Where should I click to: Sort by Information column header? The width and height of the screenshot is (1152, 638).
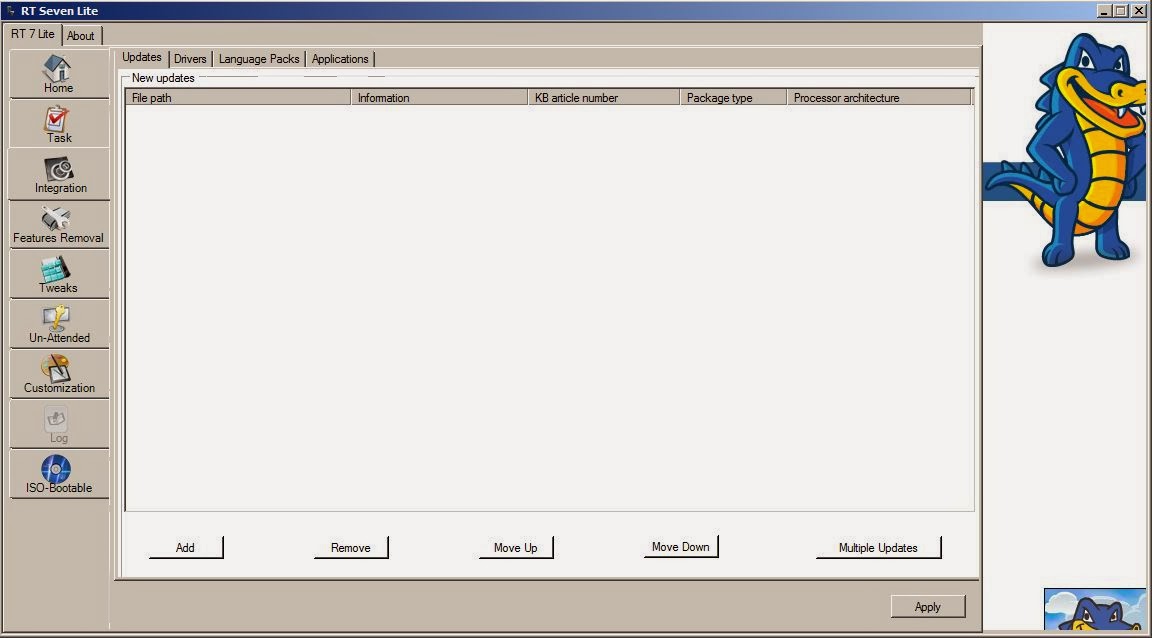(439, 97)
